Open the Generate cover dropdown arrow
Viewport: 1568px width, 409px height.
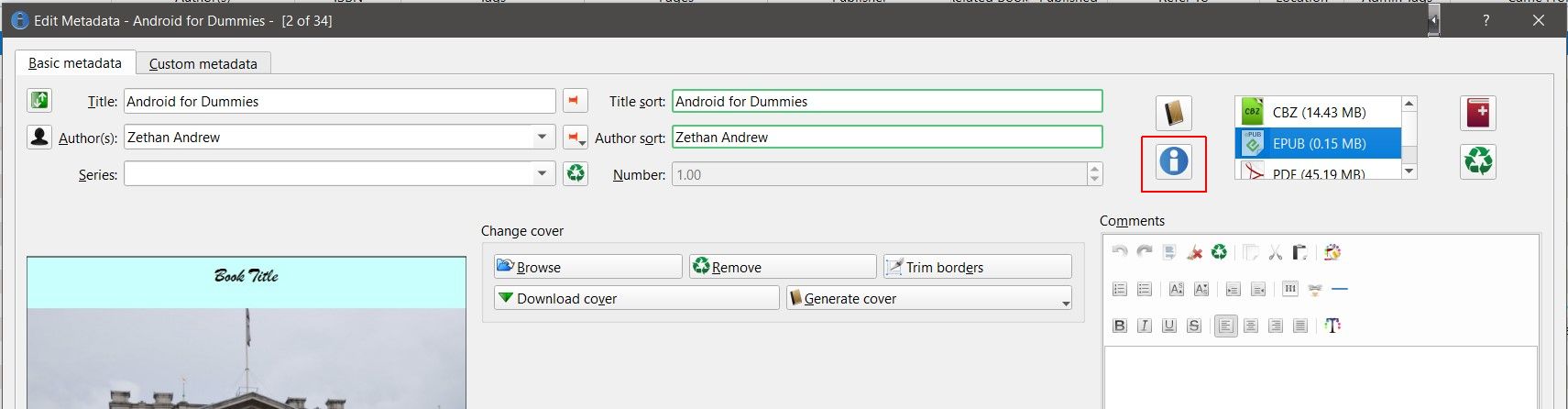coord(1065,302)
